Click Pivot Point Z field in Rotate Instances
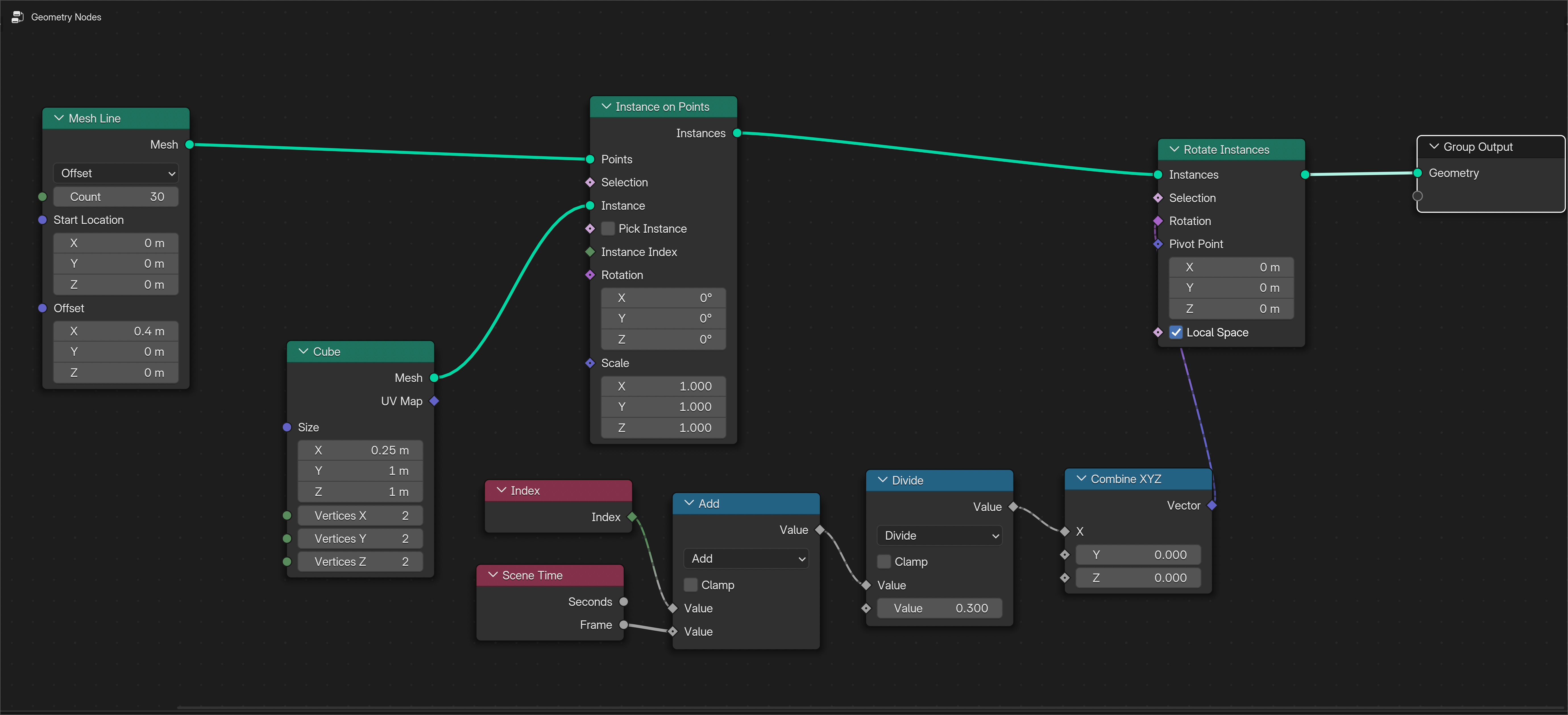Image resolution: width=1568 pixels, height=715 pixels. point(1231,309)
